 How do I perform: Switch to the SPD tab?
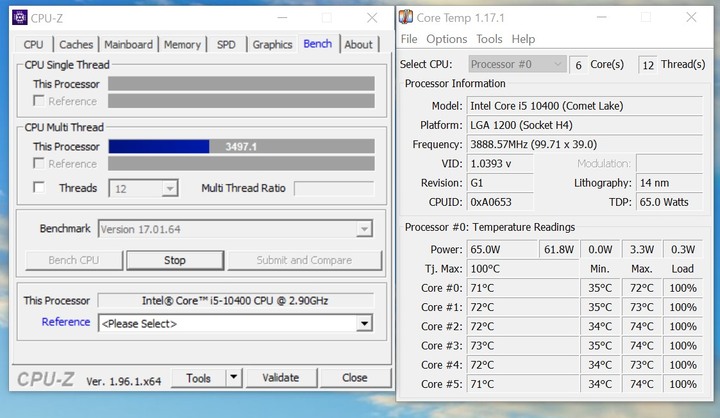click(226, 45)
